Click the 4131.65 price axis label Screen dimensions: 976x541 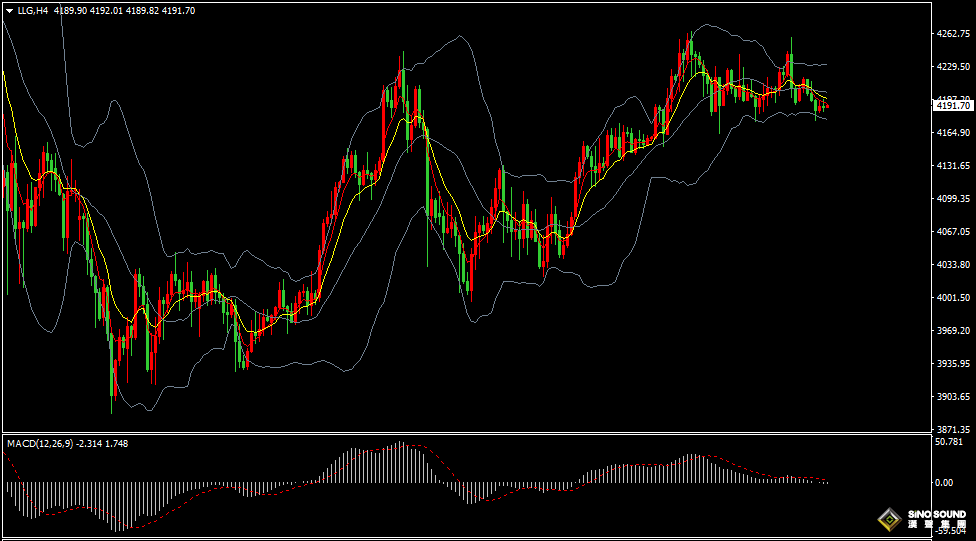point(952,166)
